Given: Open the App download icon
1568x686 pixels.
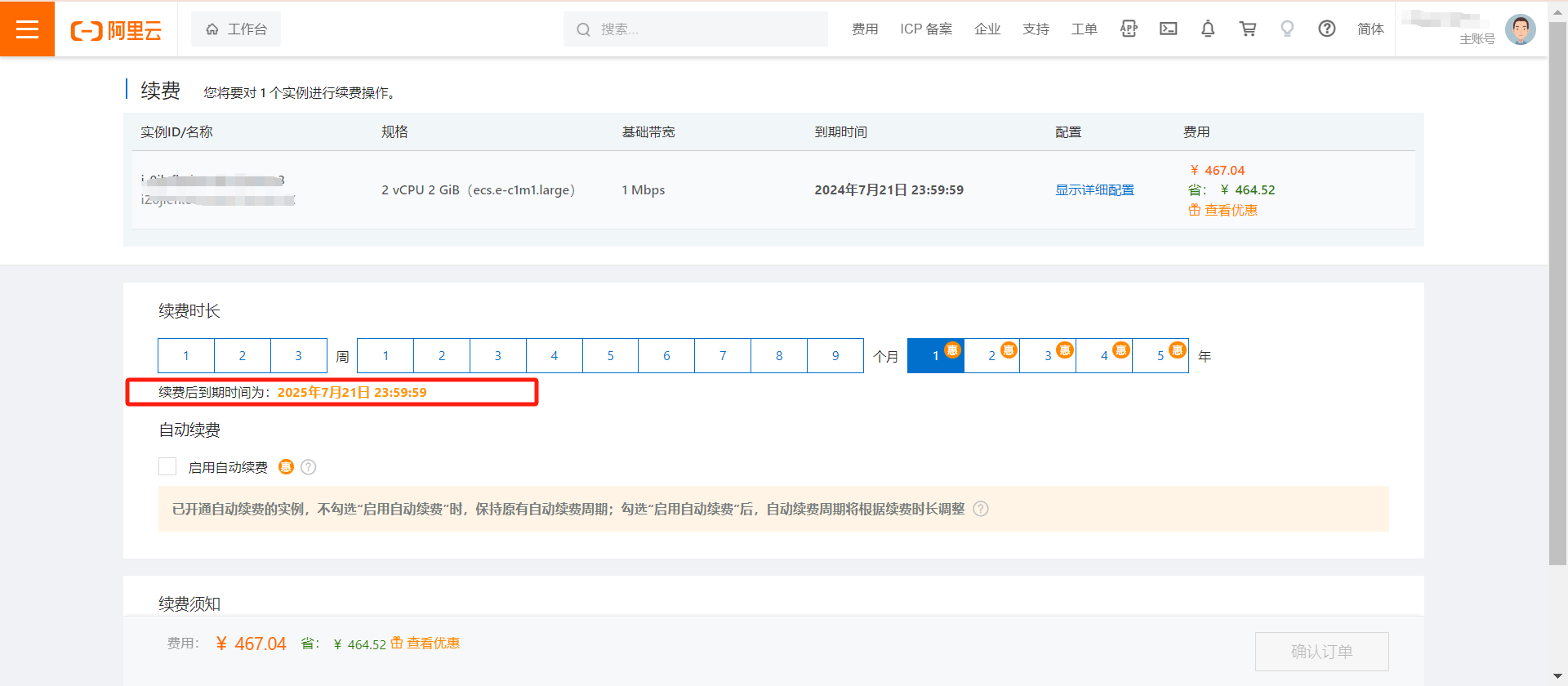Looking at the screenshot, I should click(1129, 29).
